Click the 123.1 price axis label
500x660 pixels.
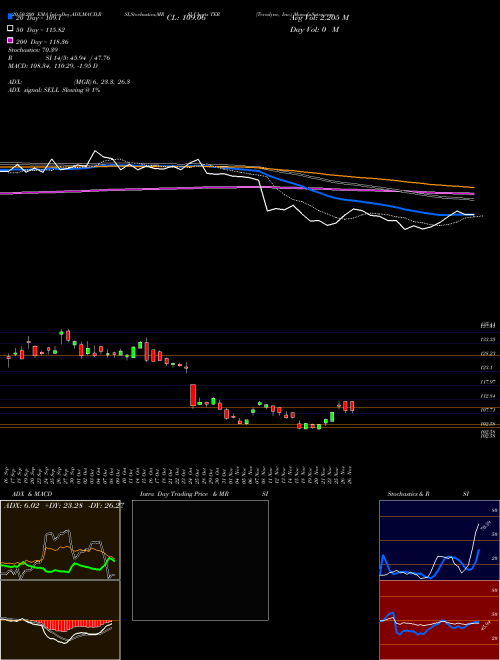[486, 368]
